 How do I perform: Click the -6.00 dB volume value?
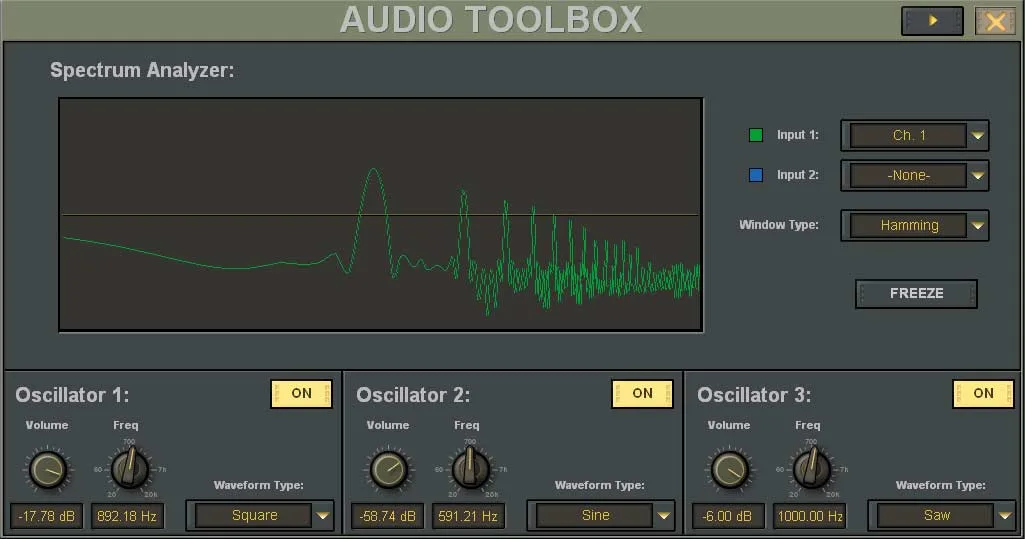[x=728, y=516]
